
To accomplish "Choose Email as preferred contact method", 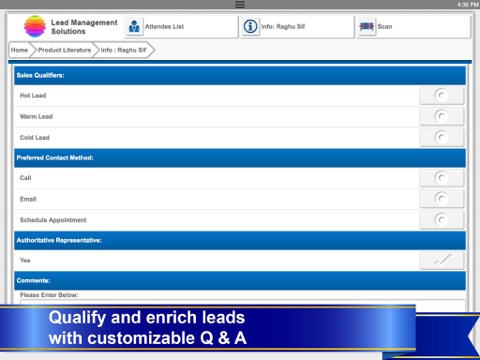I will tap(441, 199).
